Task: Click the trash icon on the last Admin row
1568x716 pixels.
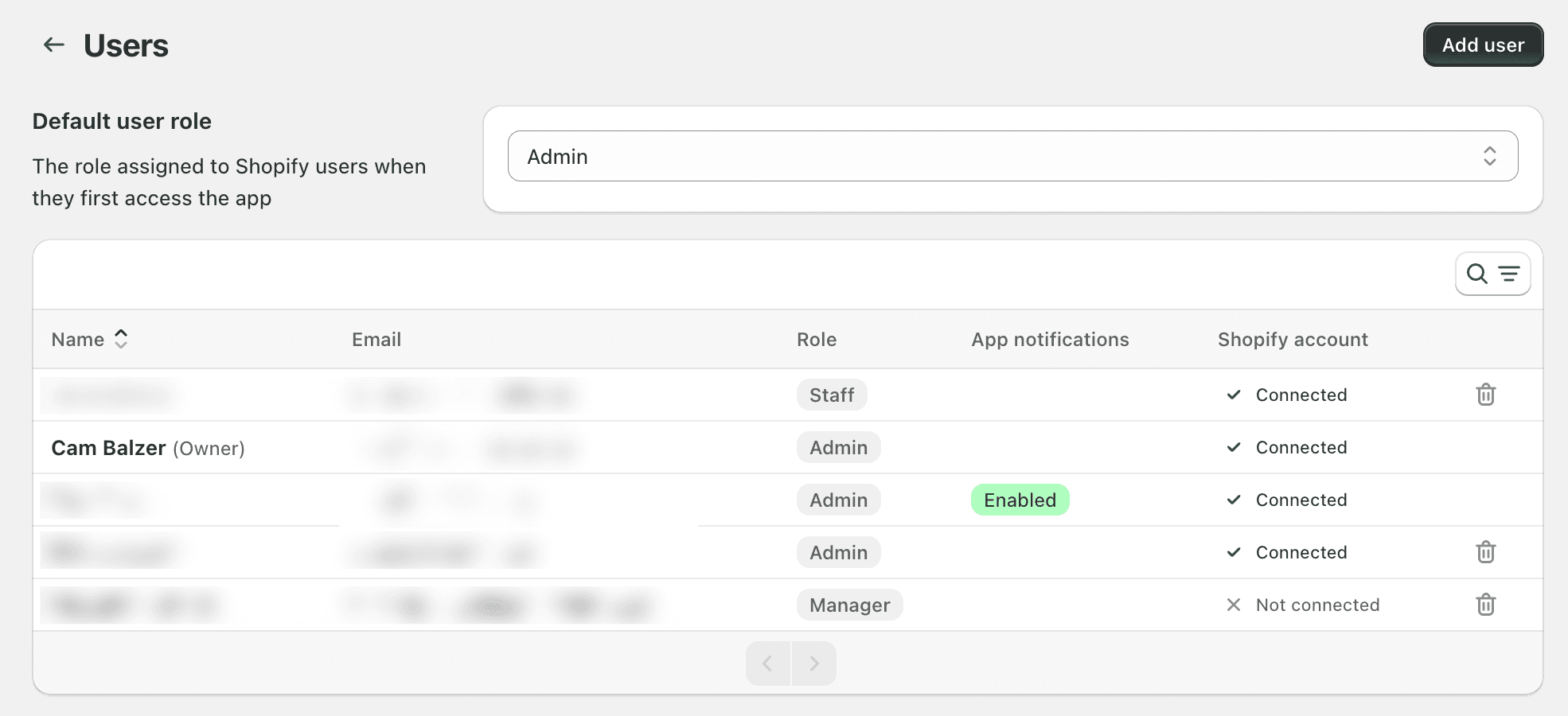Action: (1487, 552)
